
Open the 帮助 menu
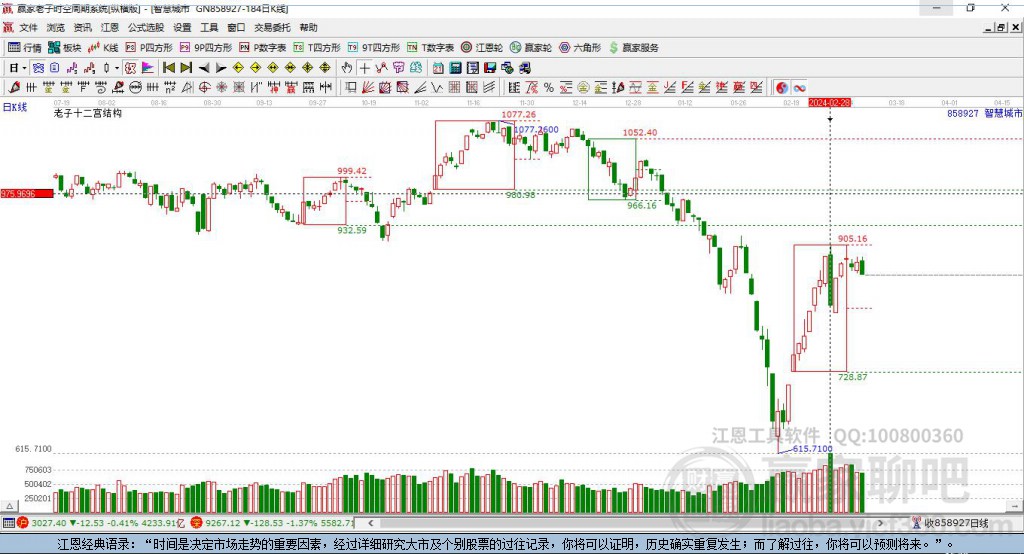[x=308, y=27]
